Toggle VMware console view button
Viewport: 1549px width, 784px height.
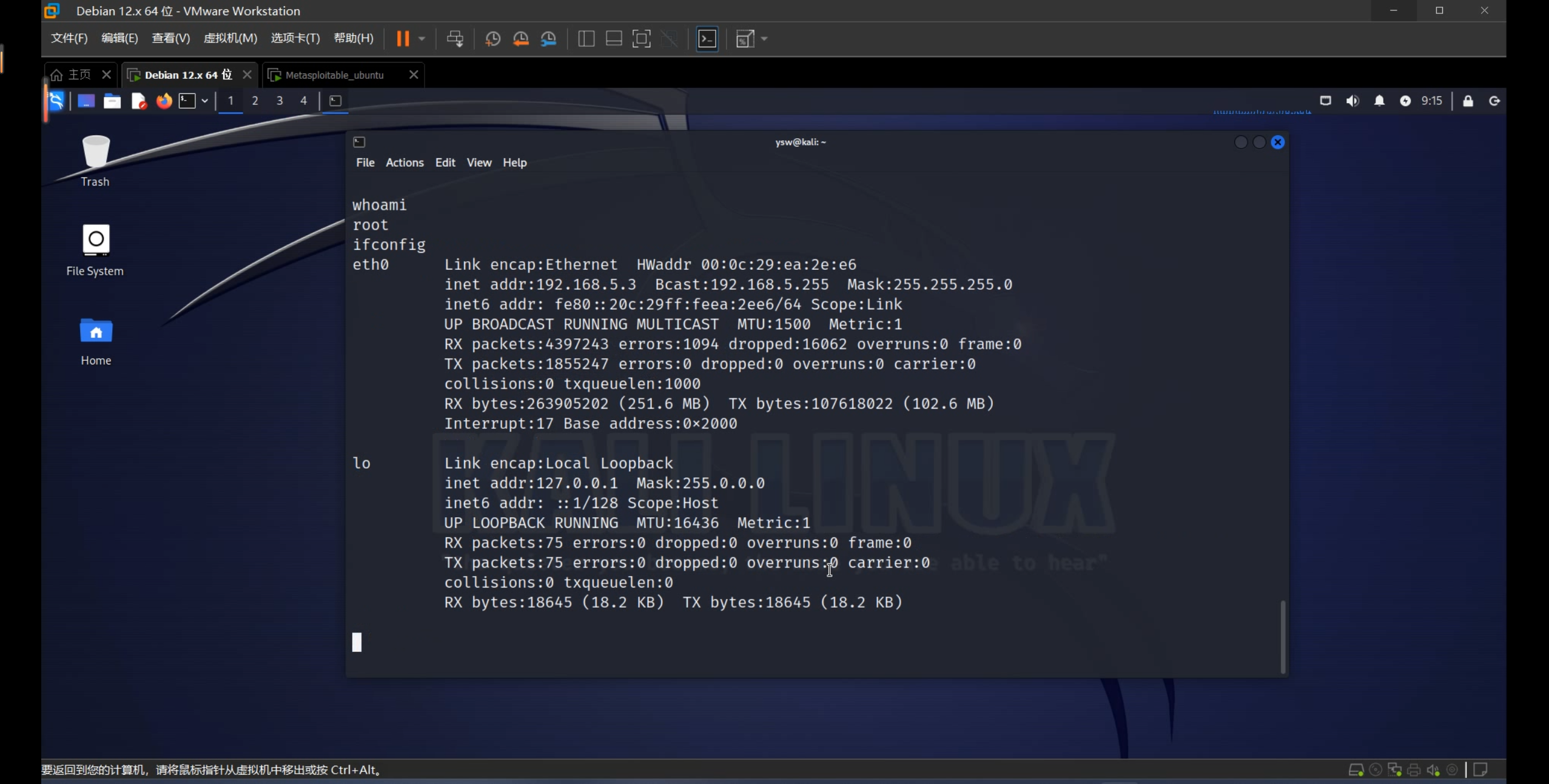(707, 39)
